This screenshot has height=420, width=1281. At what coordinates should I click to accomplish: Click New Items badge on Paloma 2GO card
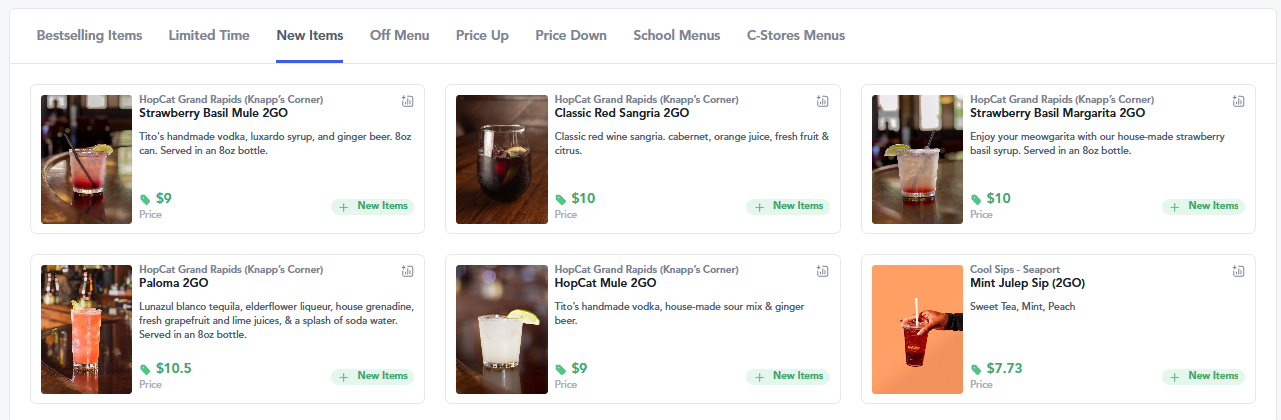tap(373, 377)
